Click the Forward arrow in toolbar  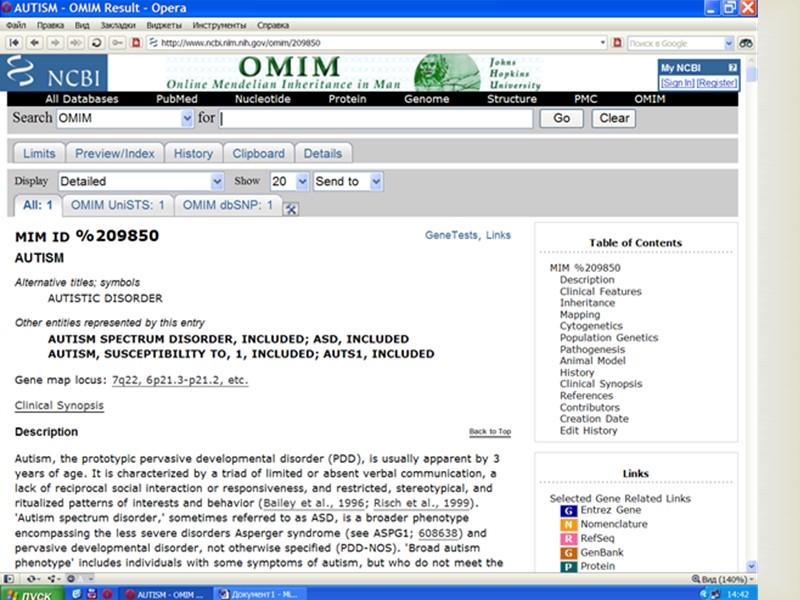[x=55, y=43]
